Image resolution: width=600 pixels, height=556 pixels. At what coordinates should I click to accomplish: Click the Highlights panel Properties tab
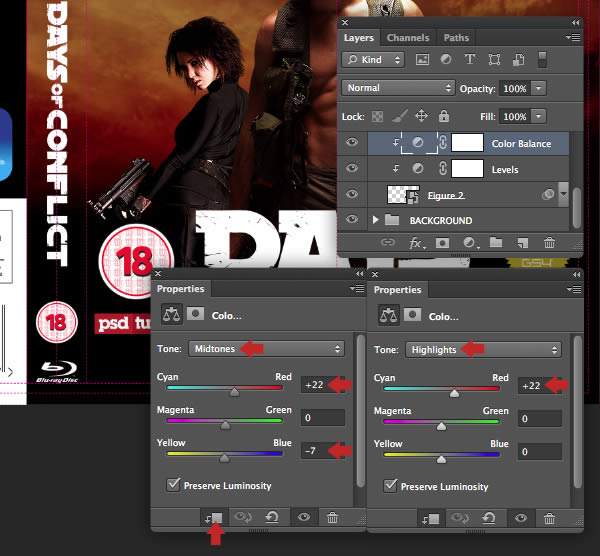398,290
